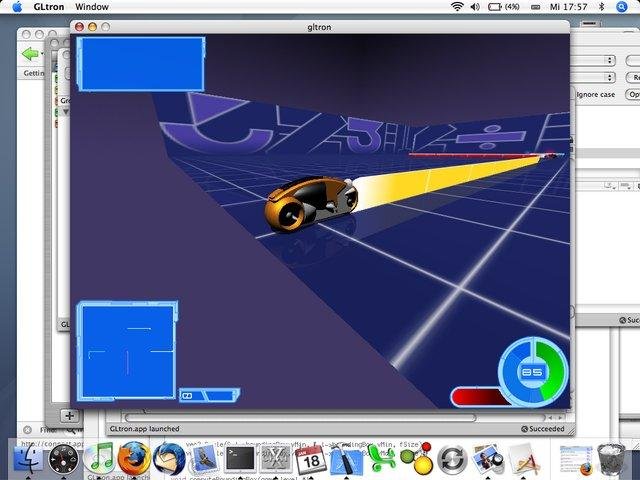Toggle the Ignore case option
The image size is (640, 480).
click(595, 94)
